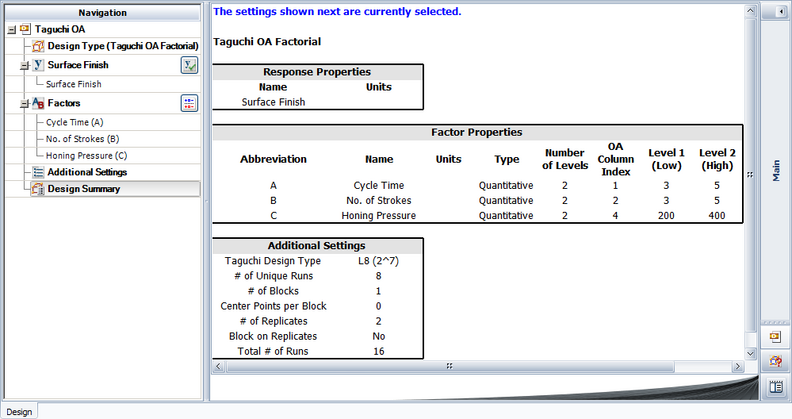This screenshot has height=419, width=792.
Task: Click the layout panel icon at bottom right
Action: [x=775, y=387]
